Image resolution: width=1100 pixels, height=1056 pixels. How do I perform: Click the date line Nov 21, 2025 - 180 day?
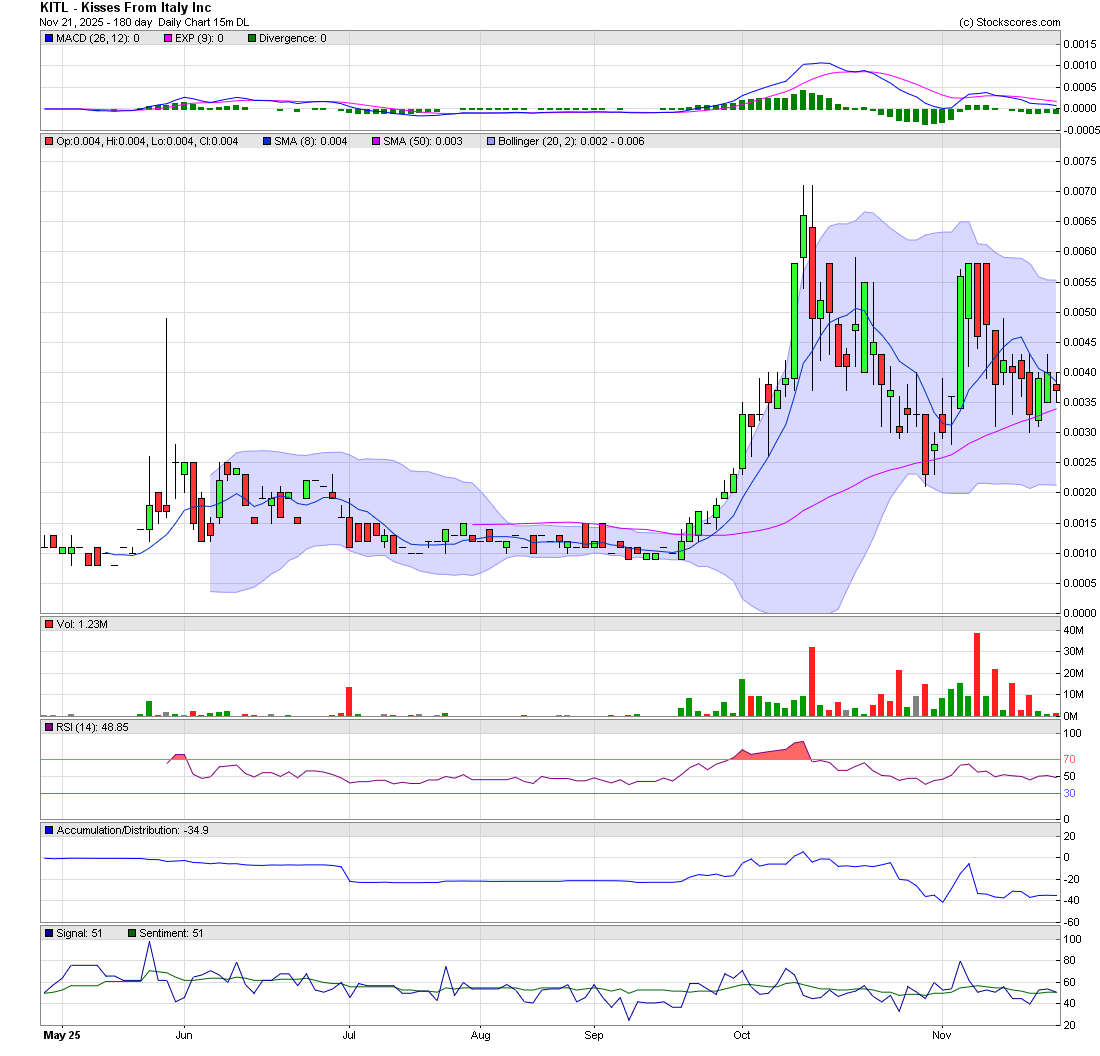[x=95, y=22]
